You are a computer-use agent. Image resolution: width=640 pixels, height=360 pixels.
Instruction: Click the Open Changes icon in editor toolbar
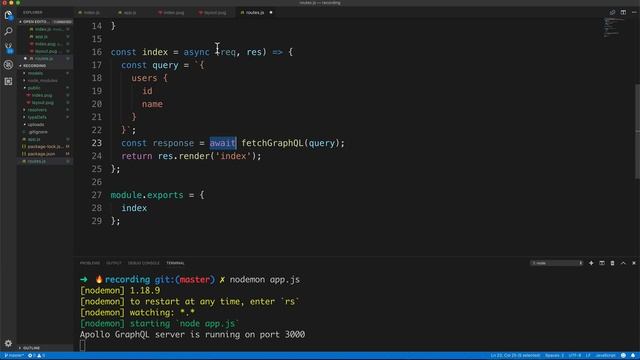(612, 12)
